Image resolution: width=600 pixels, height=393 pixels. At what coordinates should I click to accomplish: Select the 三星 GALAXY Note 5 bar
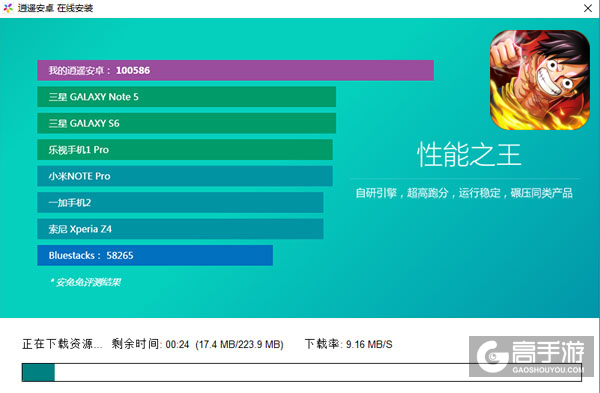186,97
